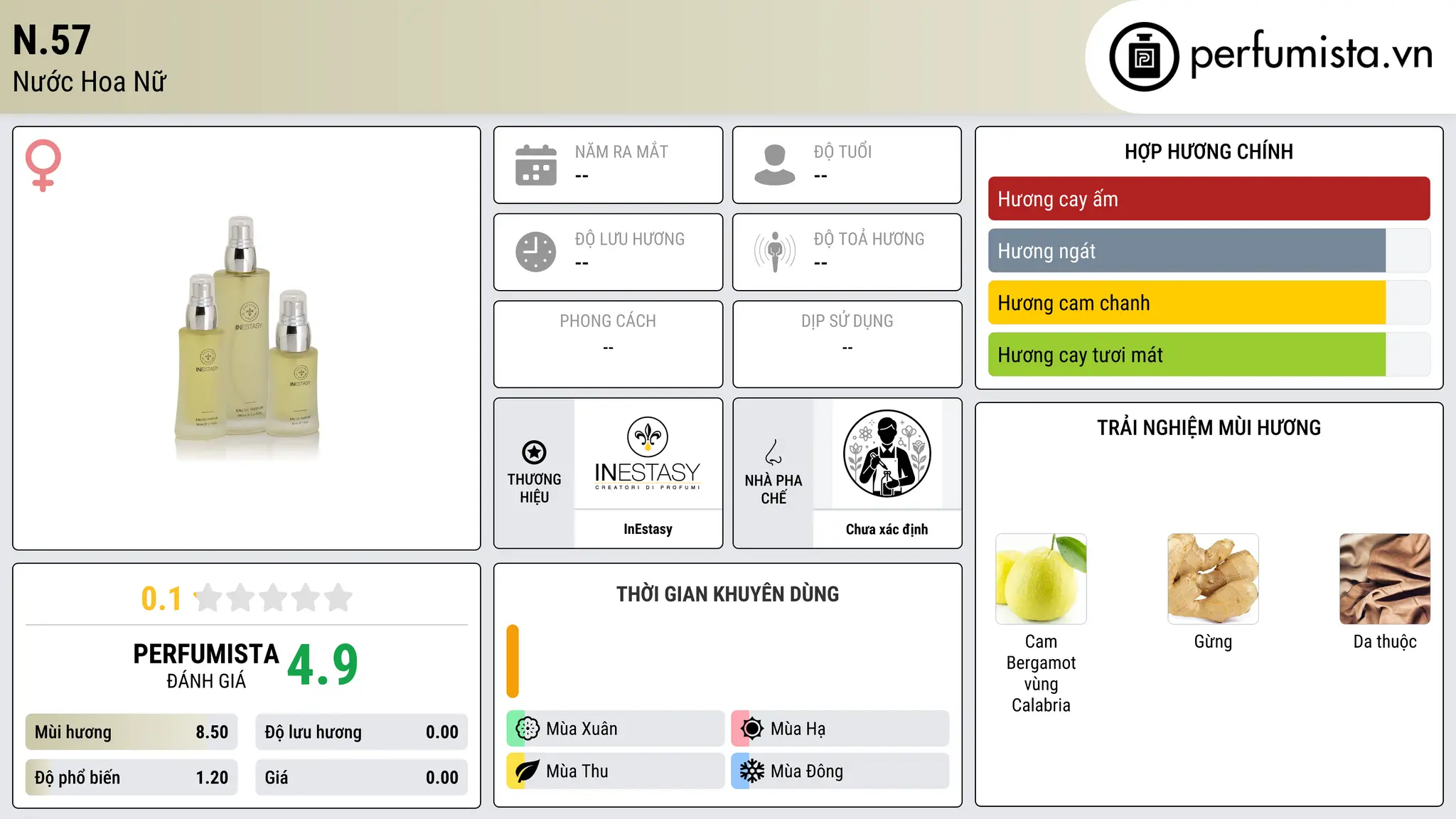Screen dimensions: 1456x819
Task: Click the pink female gender symbol icon
Action: coord(43,165)
